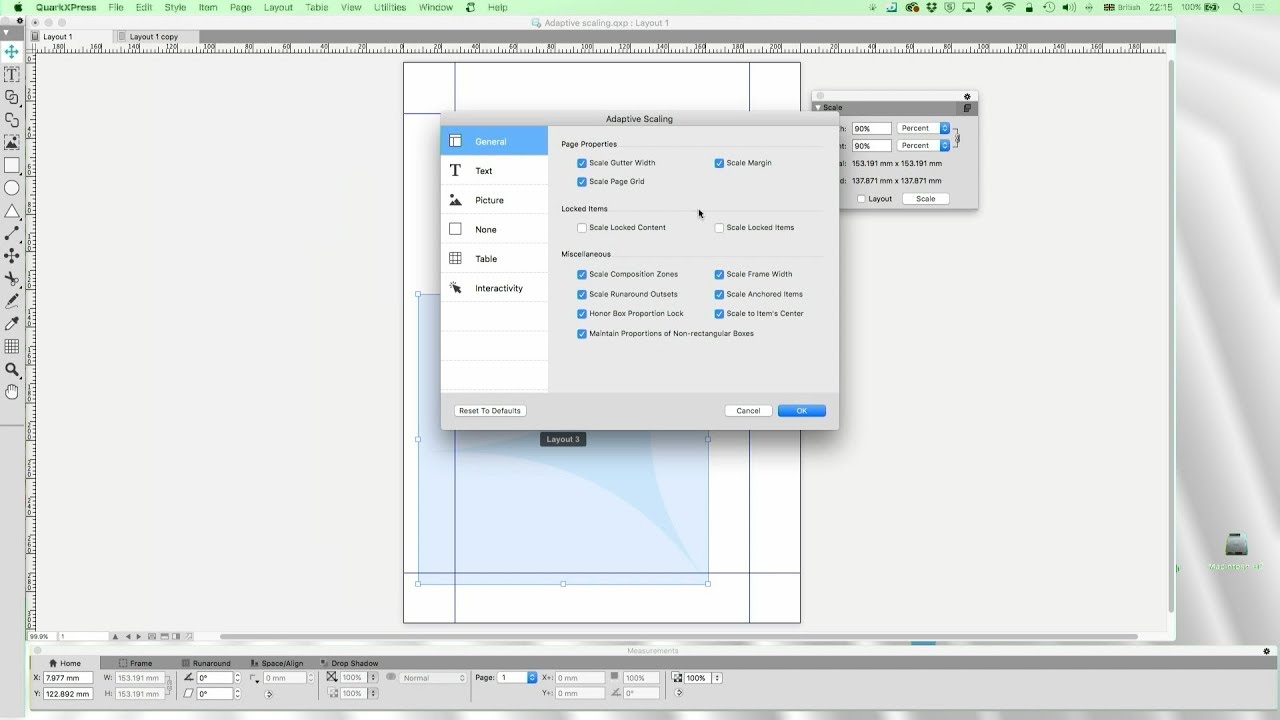Select the Interactivity pane

point(494,288)
